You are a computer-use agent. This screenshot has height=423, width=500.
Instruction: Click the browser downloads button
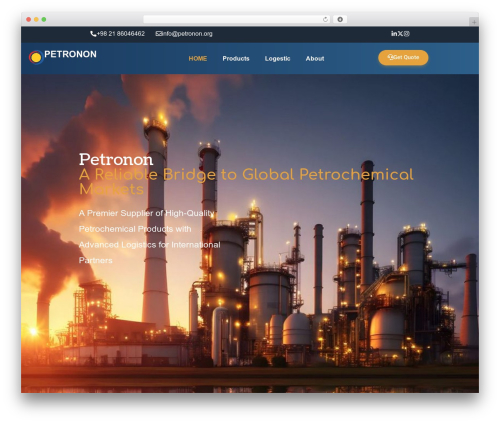click(x=340, y=19)
